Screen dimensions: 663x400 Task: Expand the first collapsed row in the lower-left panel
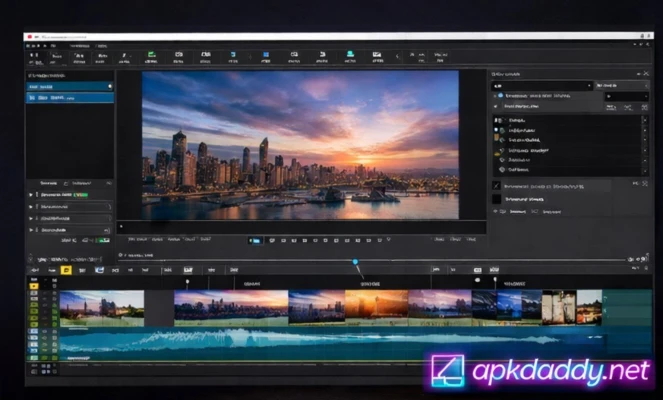[x=31, y=195]
